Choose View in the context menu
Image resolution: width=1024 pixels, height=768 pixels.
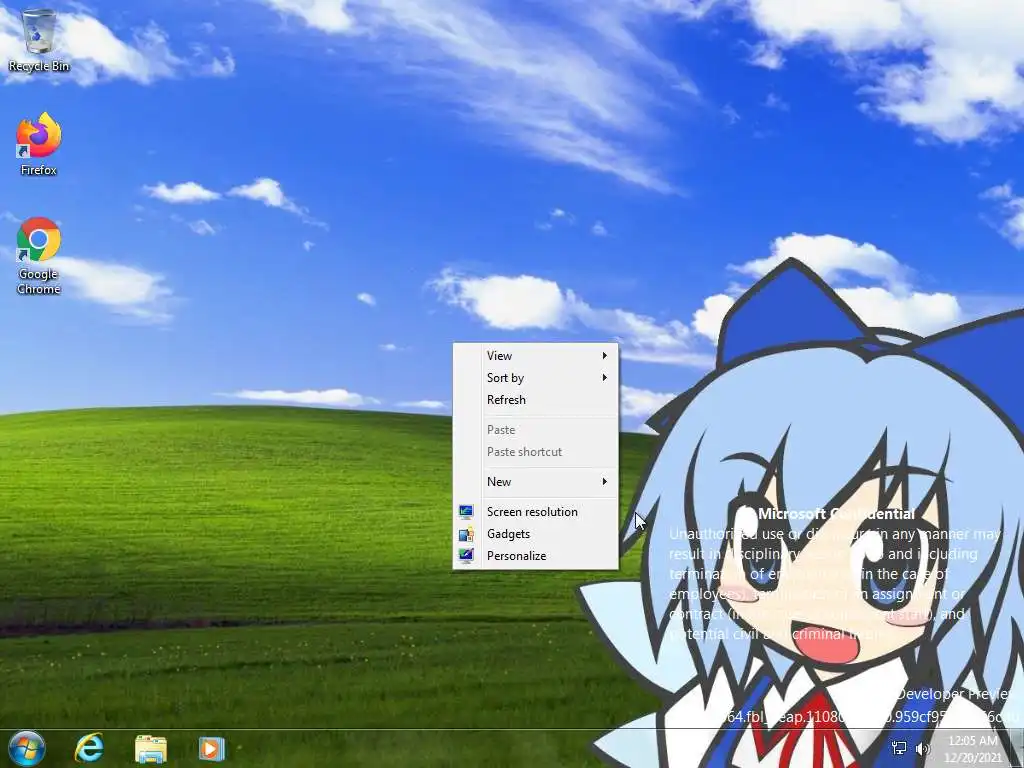(536, 356)
